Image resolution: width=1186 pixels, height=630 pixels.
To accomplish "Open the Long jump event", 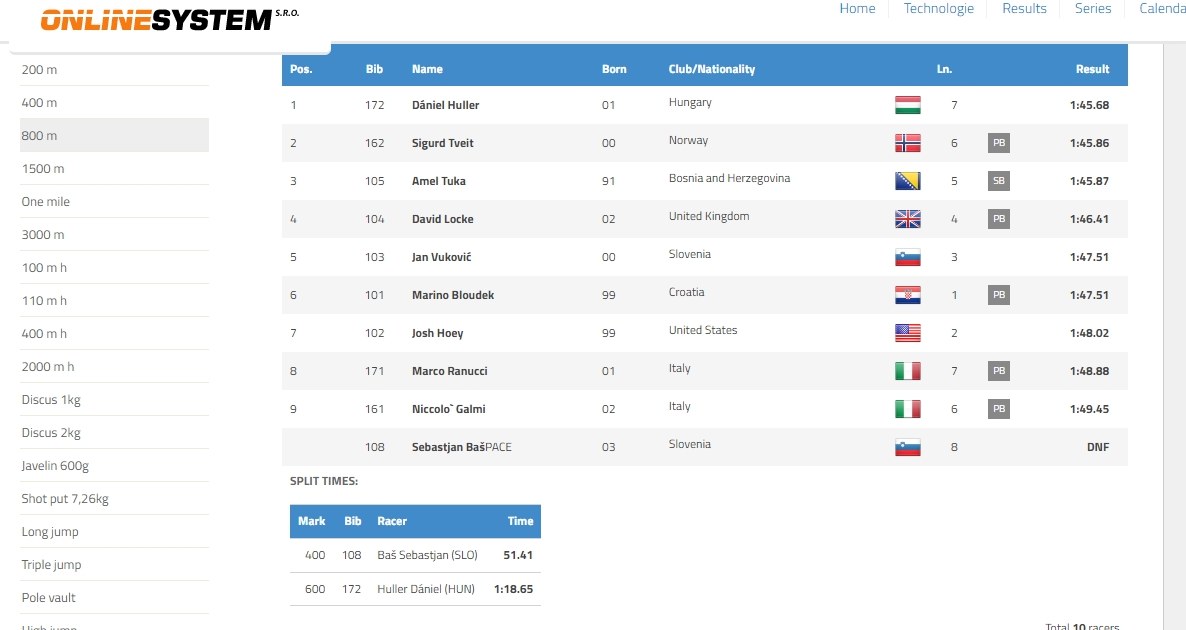I will pyautogui.click(x=50, y=532).
